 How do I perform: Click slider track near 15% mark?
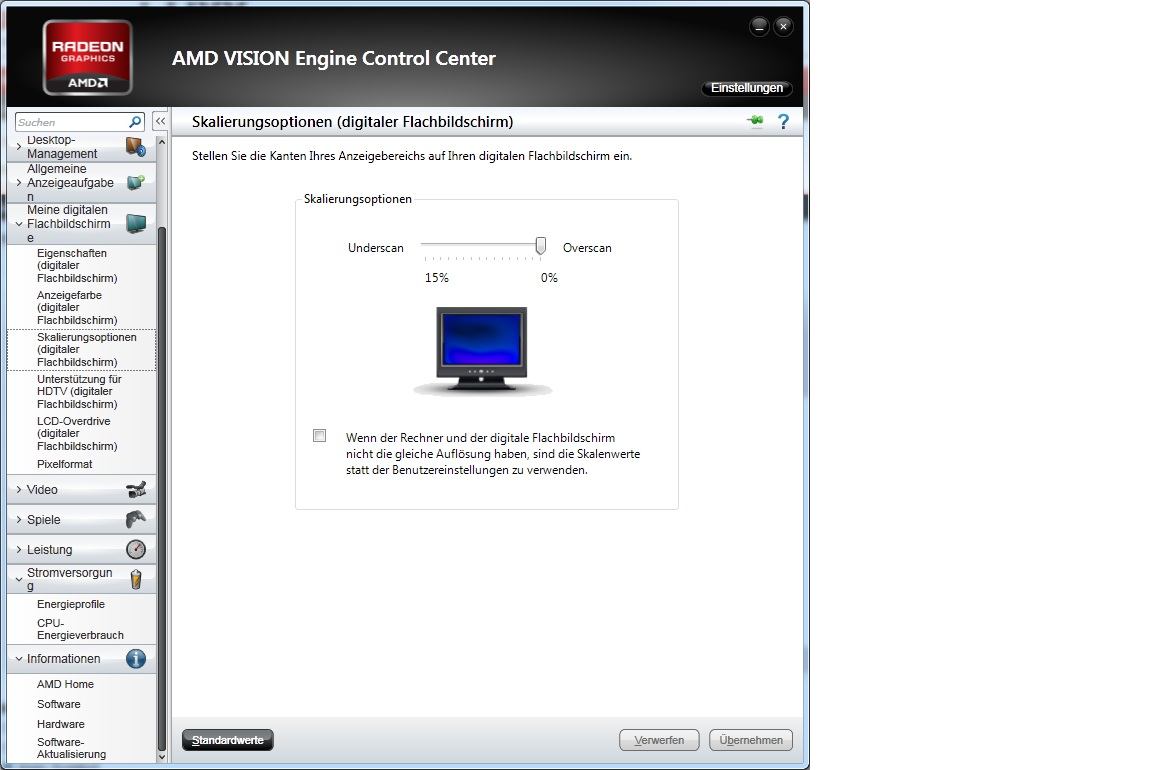[427, 245]
